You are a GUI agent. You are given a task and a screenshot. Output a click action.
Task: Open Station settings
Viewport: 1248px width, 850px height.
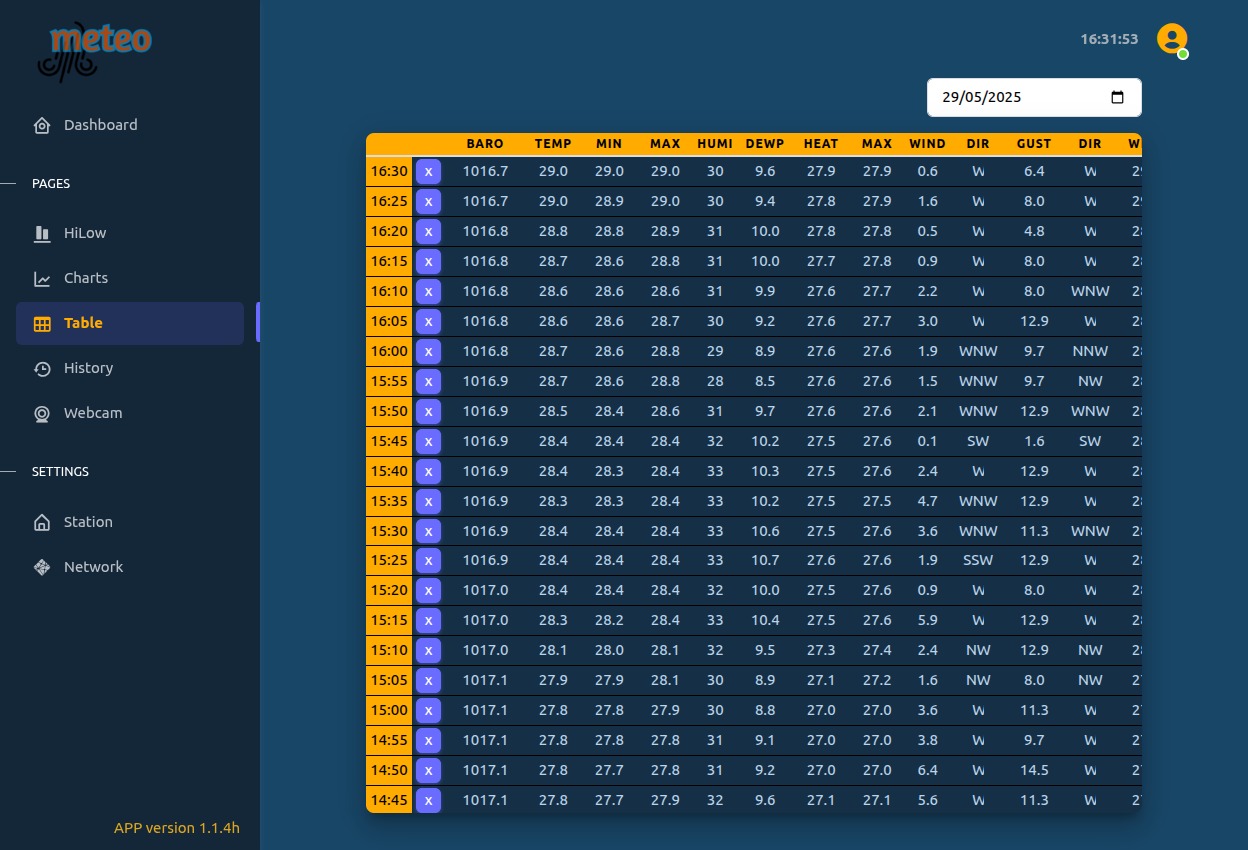coord(130,522)
